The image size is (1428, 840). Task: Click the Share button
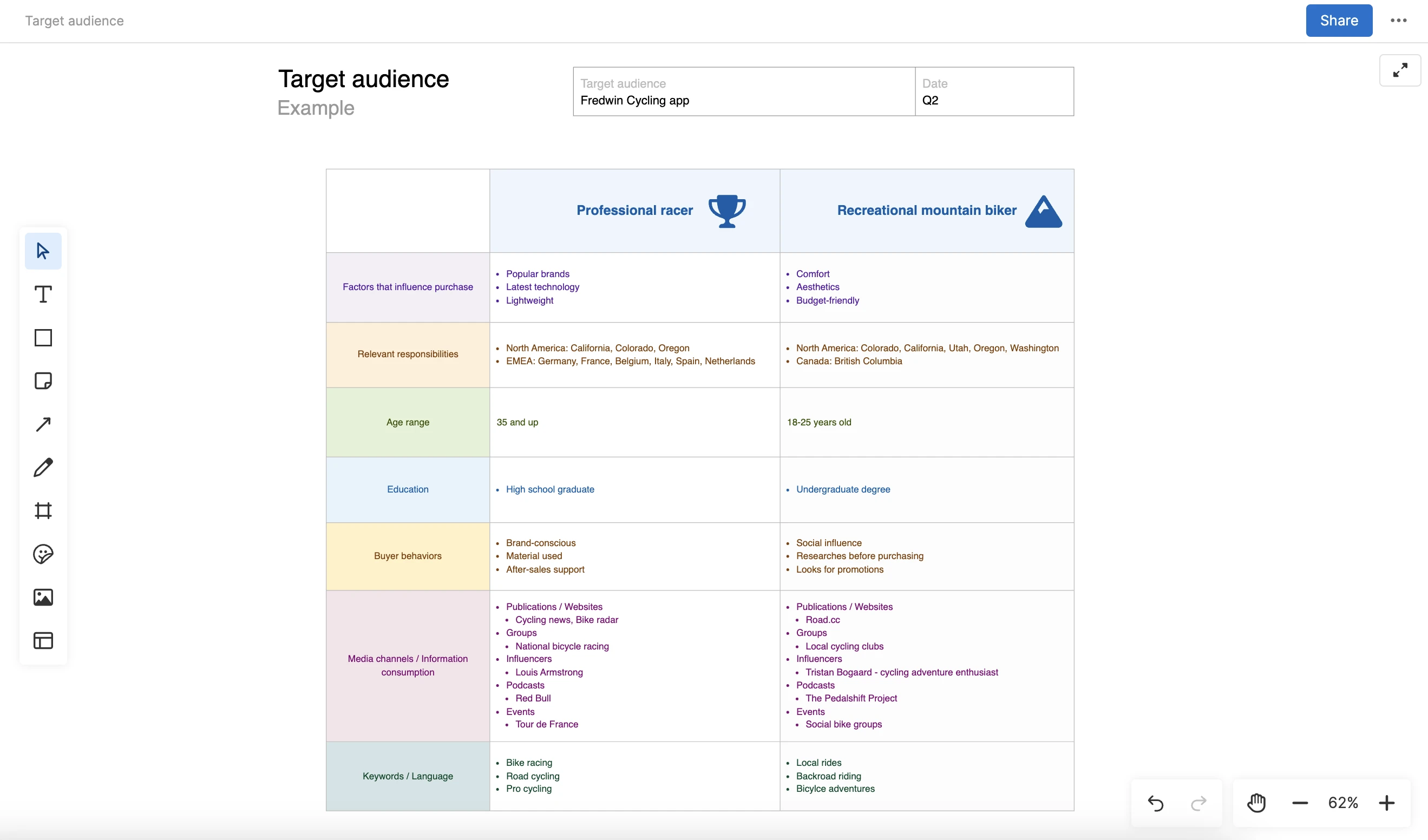click(1339, 21)
